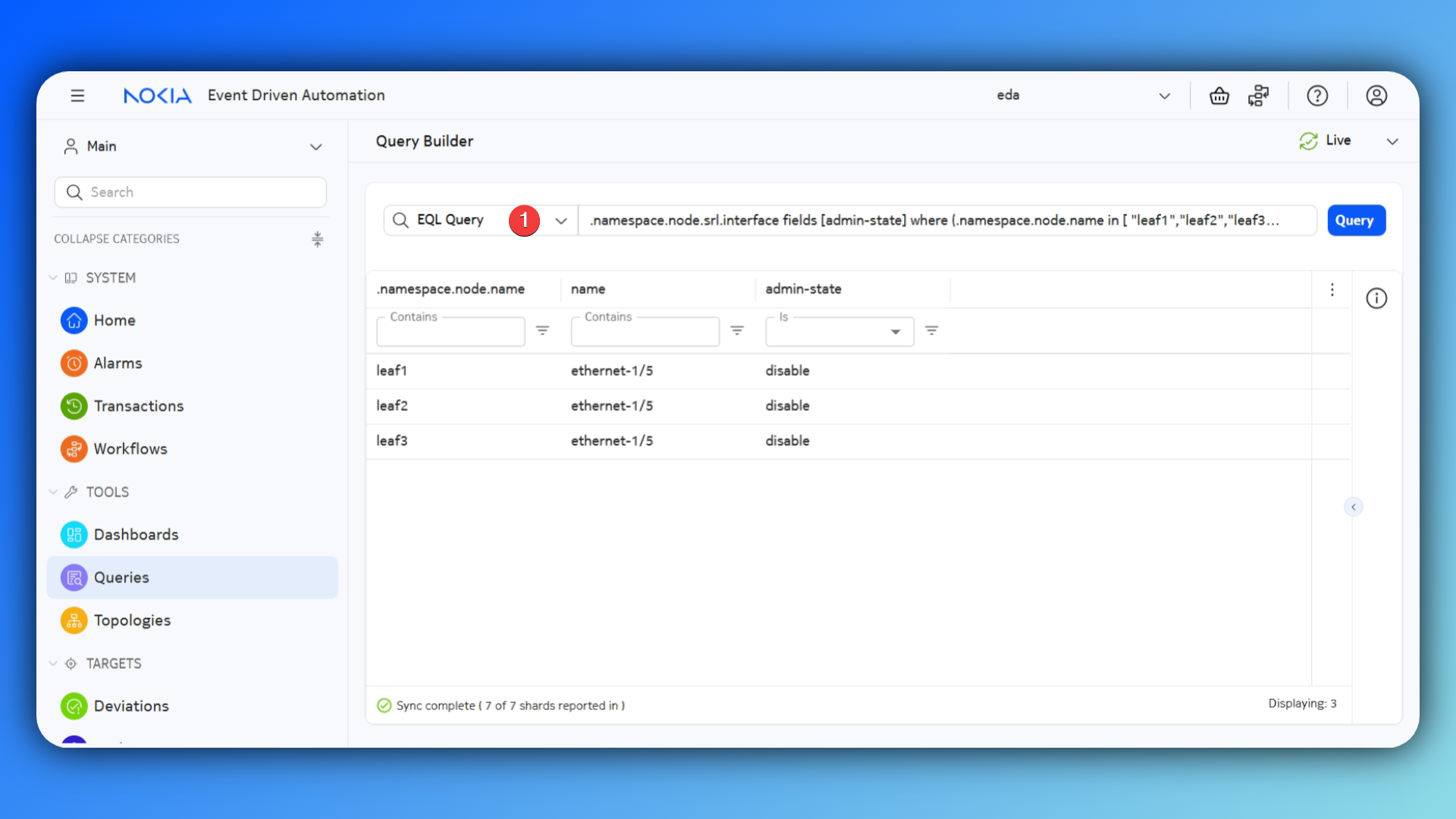Expand the EQL Query type dropdown
Screen dimensions: 1456x819
click(561, 221)
